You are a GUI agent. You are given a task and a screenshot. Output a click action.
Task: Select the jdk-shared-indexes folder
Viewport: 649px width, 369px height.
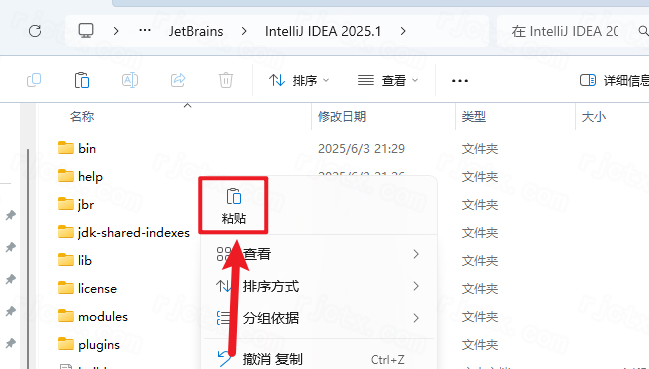coord(134,232)
